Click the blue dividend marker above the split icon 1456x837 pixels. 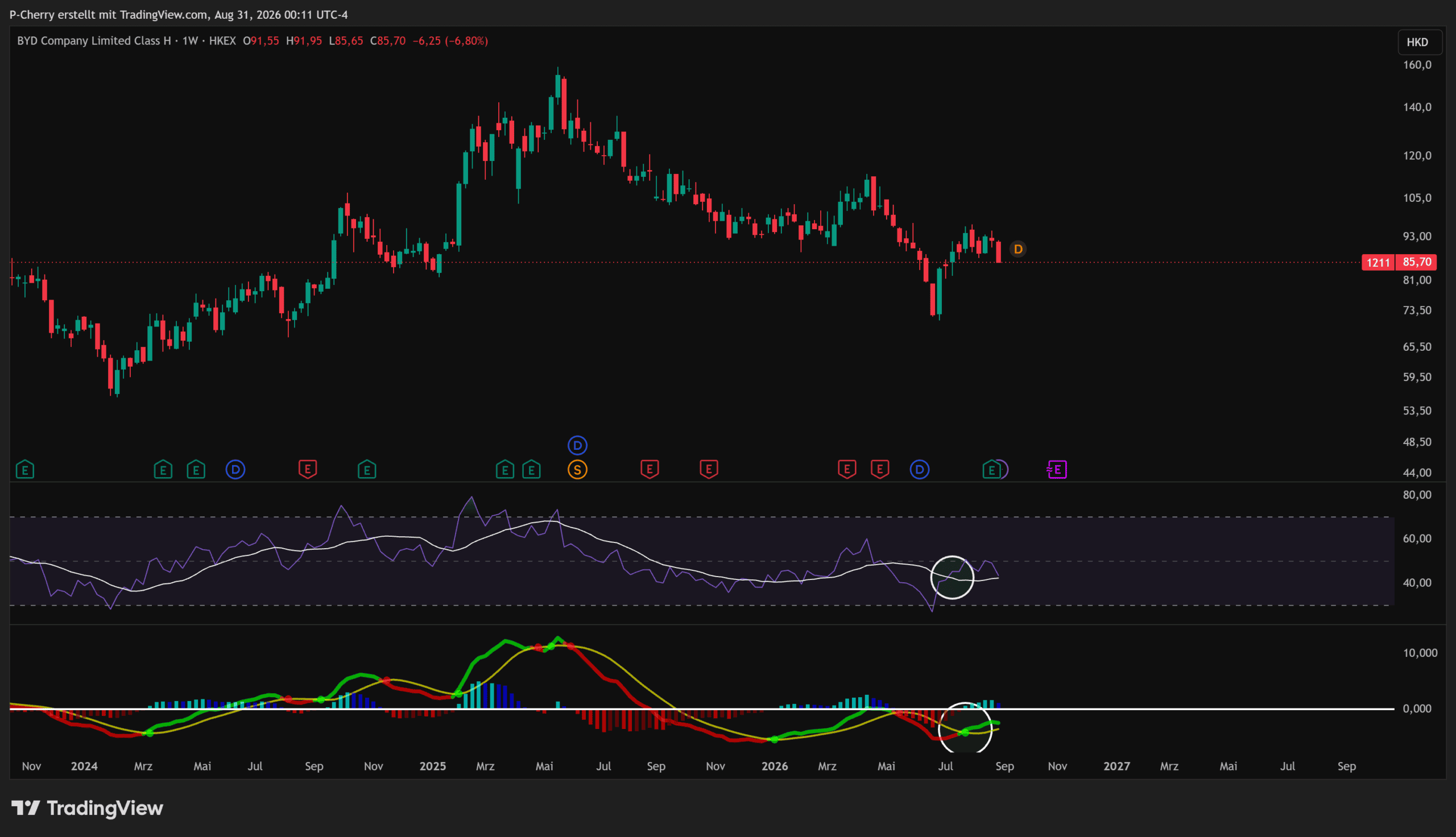tap(577, 445)
